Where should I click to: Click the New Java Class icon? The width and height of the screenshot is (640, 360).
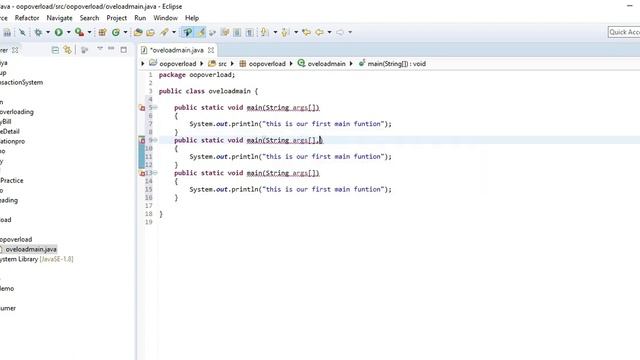coord(116,32)
